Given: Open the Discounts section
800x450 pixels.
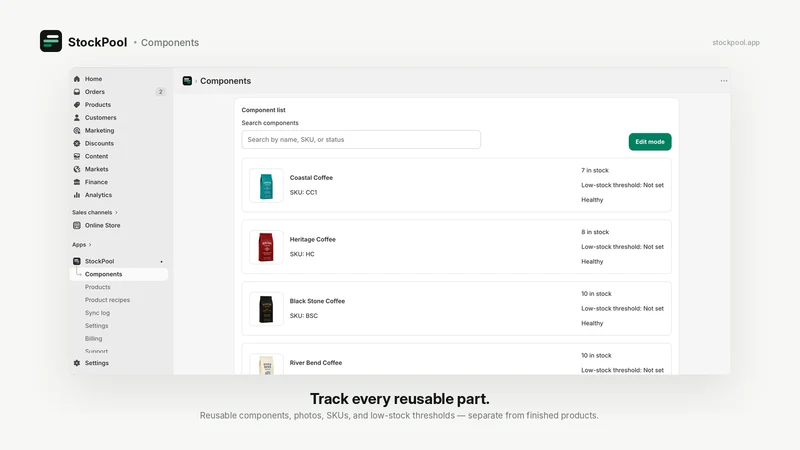Looking at the screenshot, I should pos(99,143).
